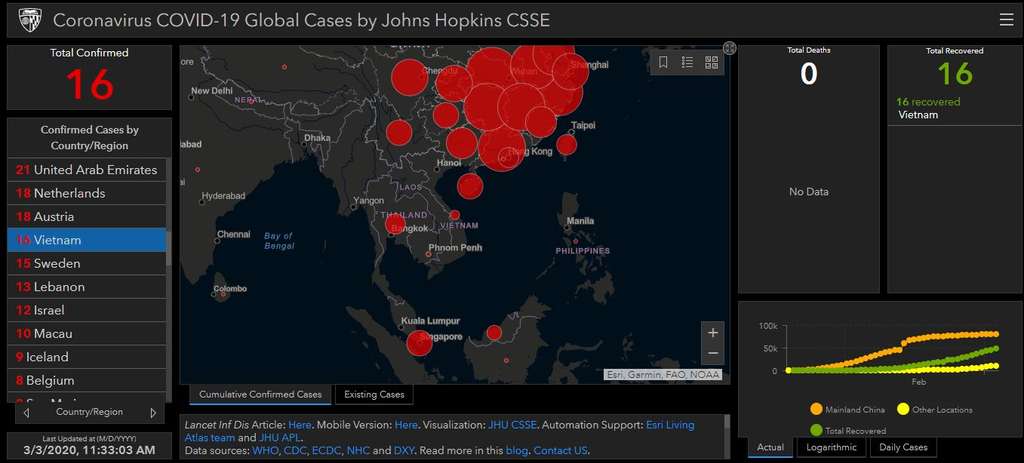Open the JHU APL link
1024x463 pixels.
coord(280,438)
